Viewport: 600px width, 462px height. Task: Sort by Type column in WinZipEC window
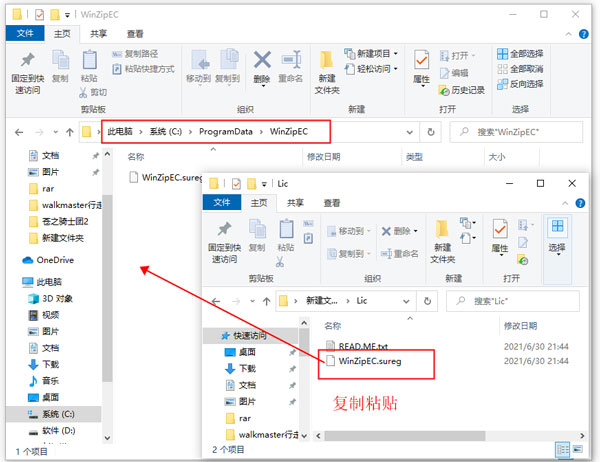click(x=414, y=157)
